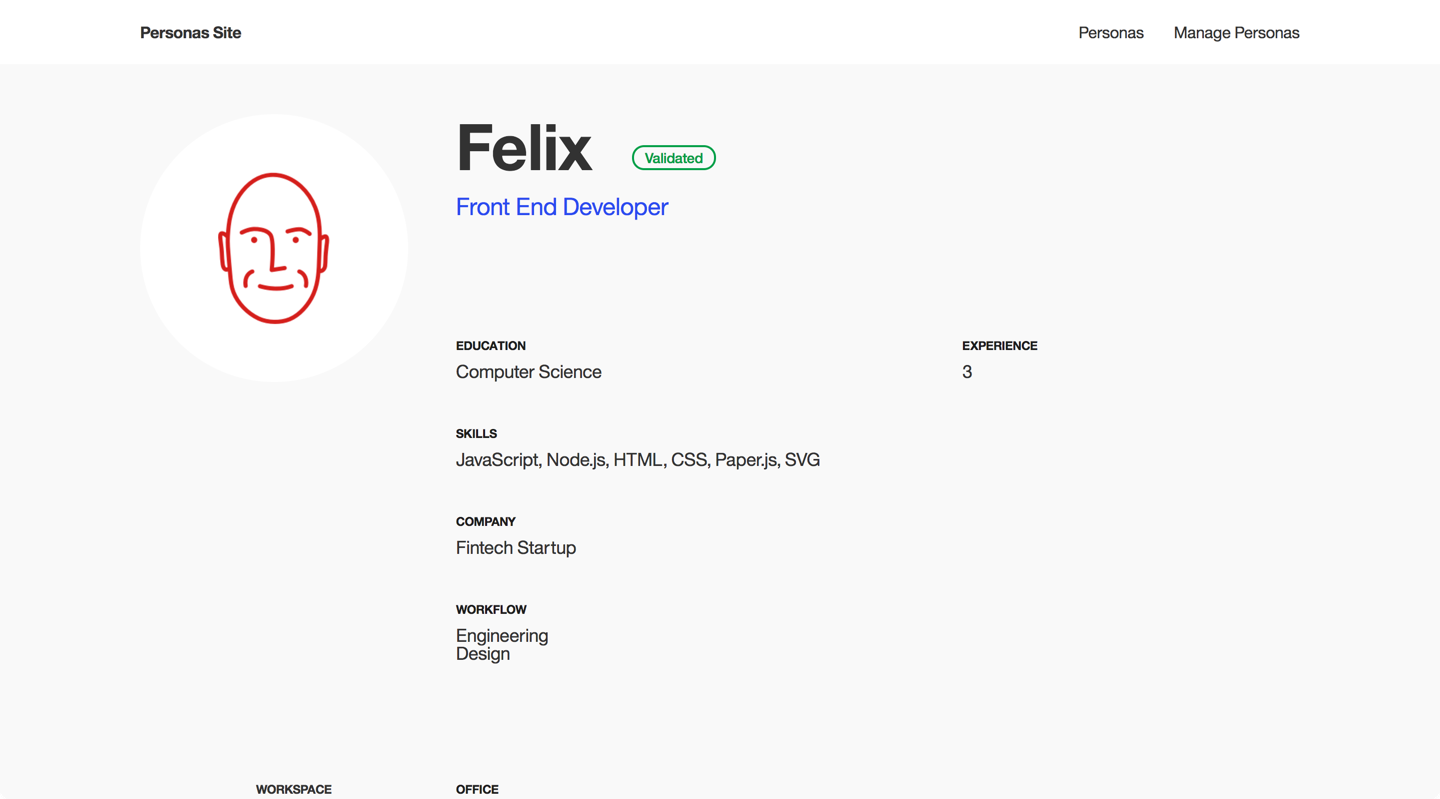Click the Personas Site logo

pos(190,33)
